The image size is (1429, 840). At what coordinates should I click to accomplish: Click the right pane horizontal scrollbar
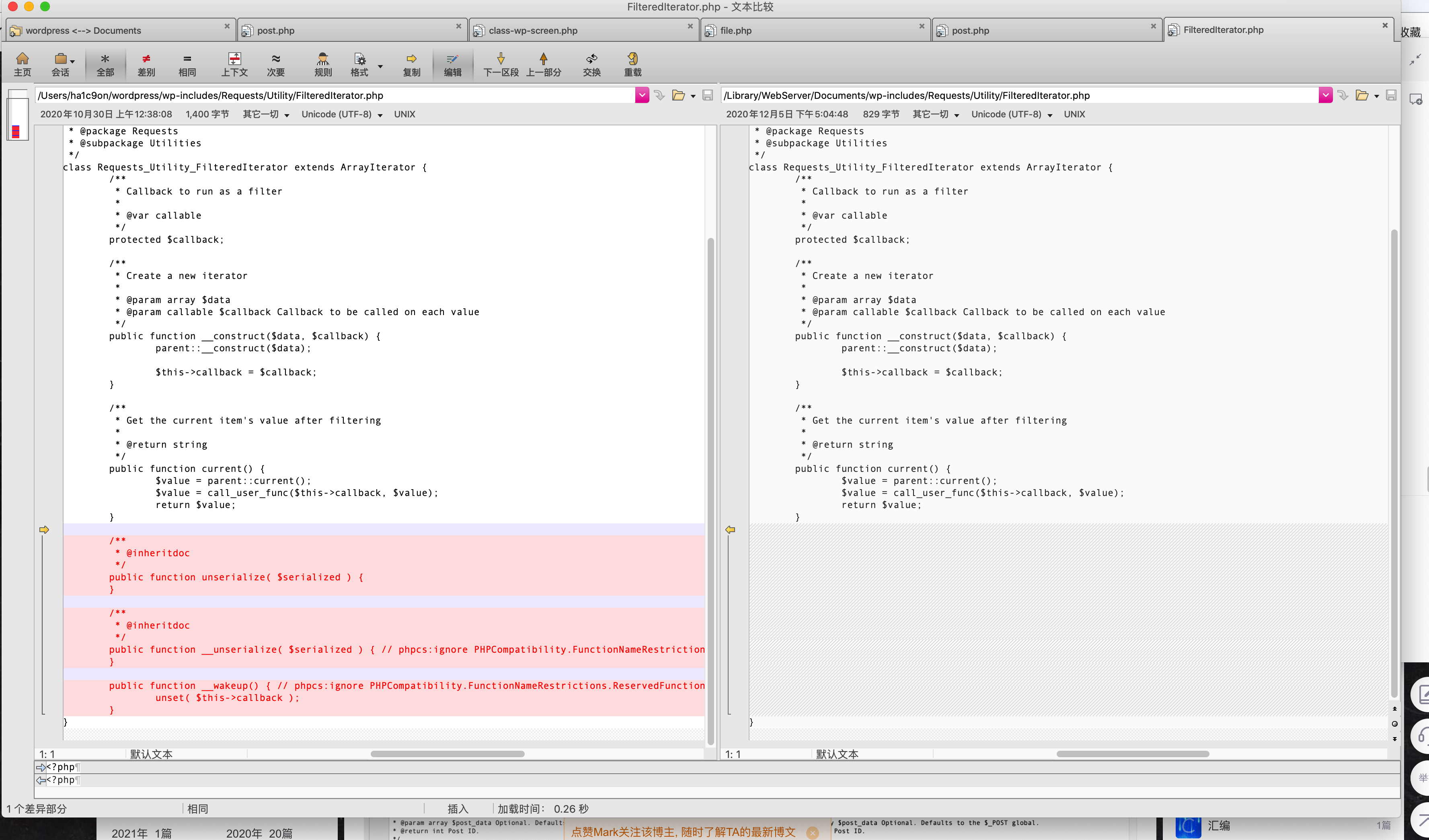[x=1133, y=754]
